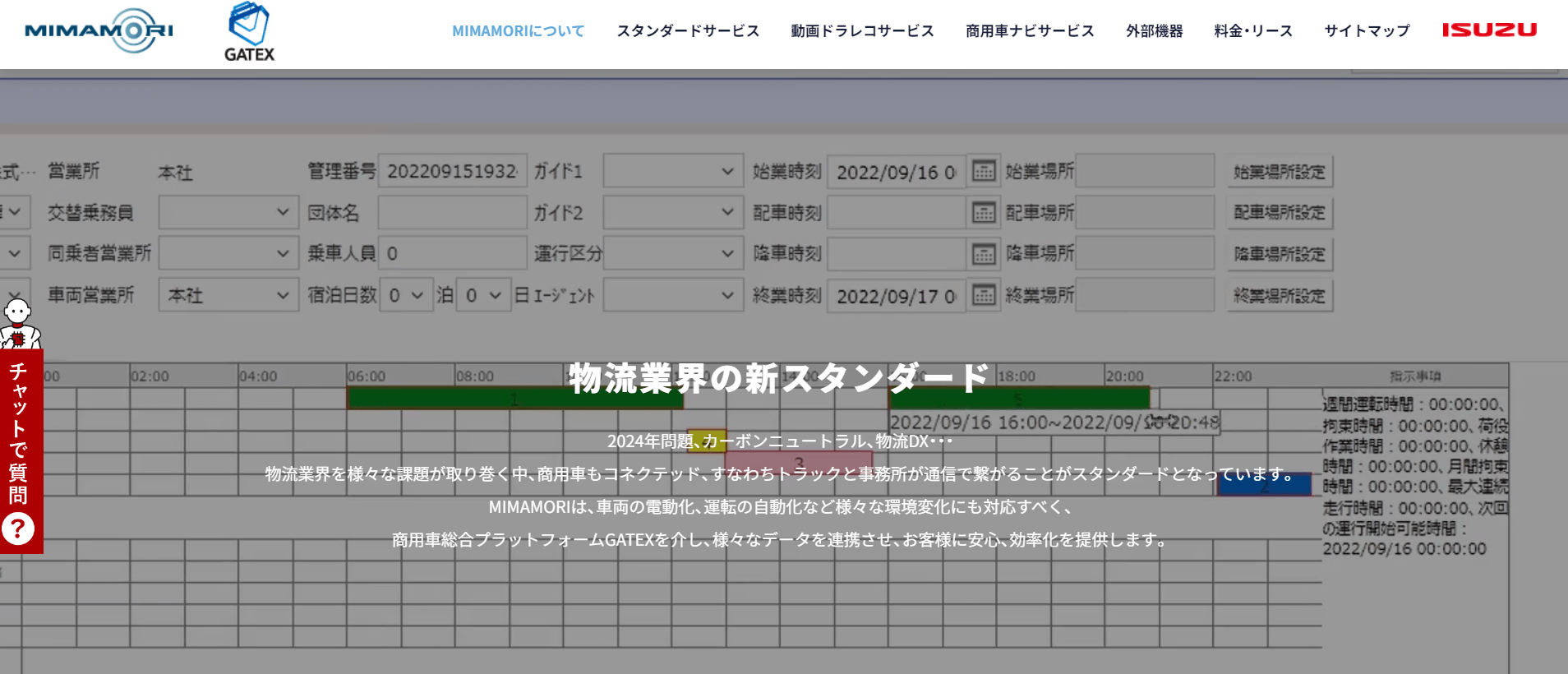This screenshot has width=1568, height=674.
Task: Click the chat robot mascot icon
Action: 18,323
